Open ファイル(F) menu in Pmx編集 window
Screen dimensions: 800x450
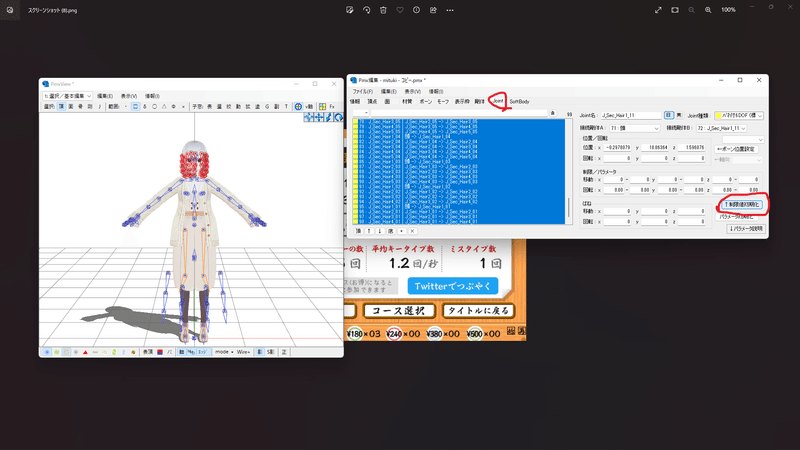coord(362,91)
